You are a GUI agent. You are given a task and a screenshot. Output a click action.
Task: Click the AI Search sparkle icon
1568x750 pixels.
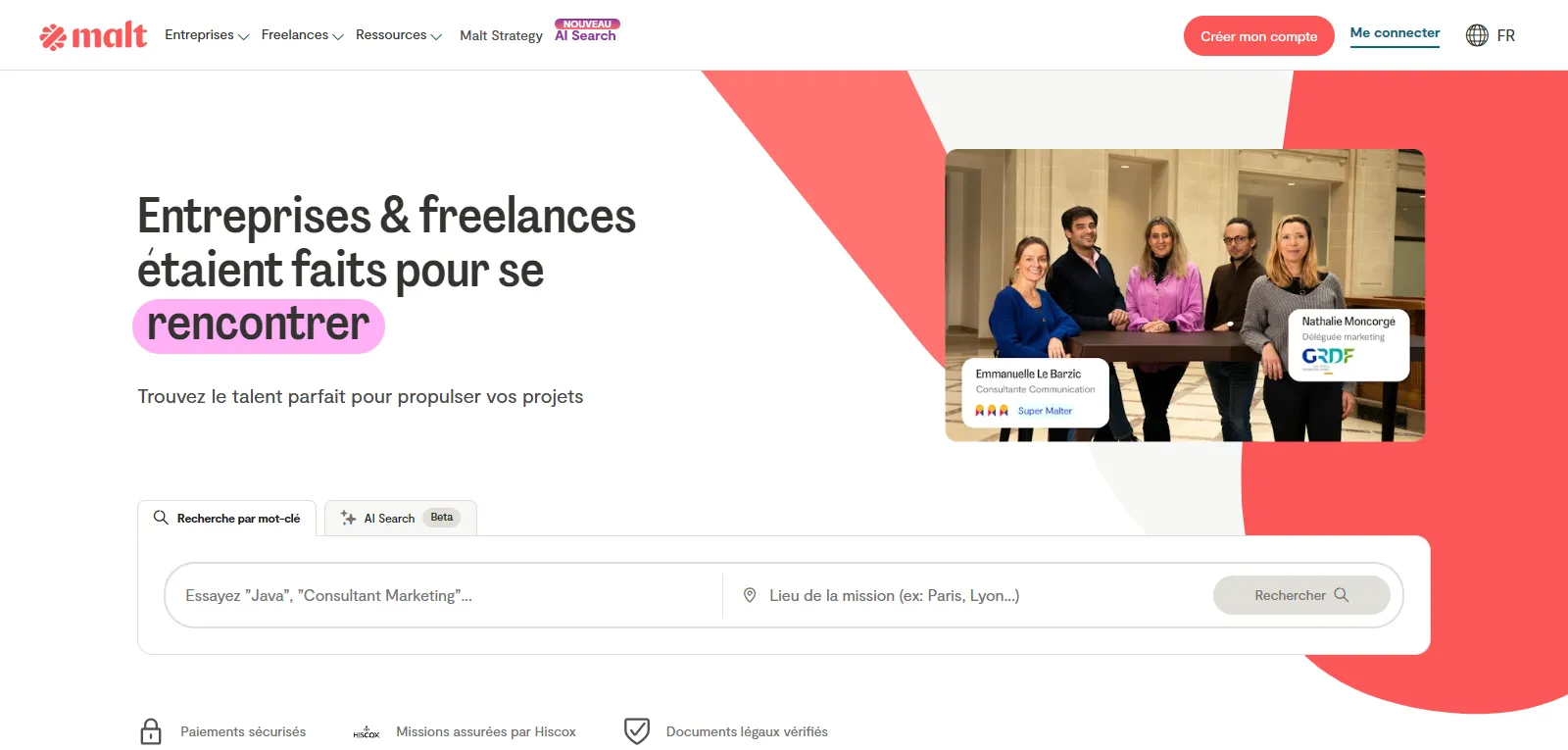pyautogui.click(x=348, y=518)
